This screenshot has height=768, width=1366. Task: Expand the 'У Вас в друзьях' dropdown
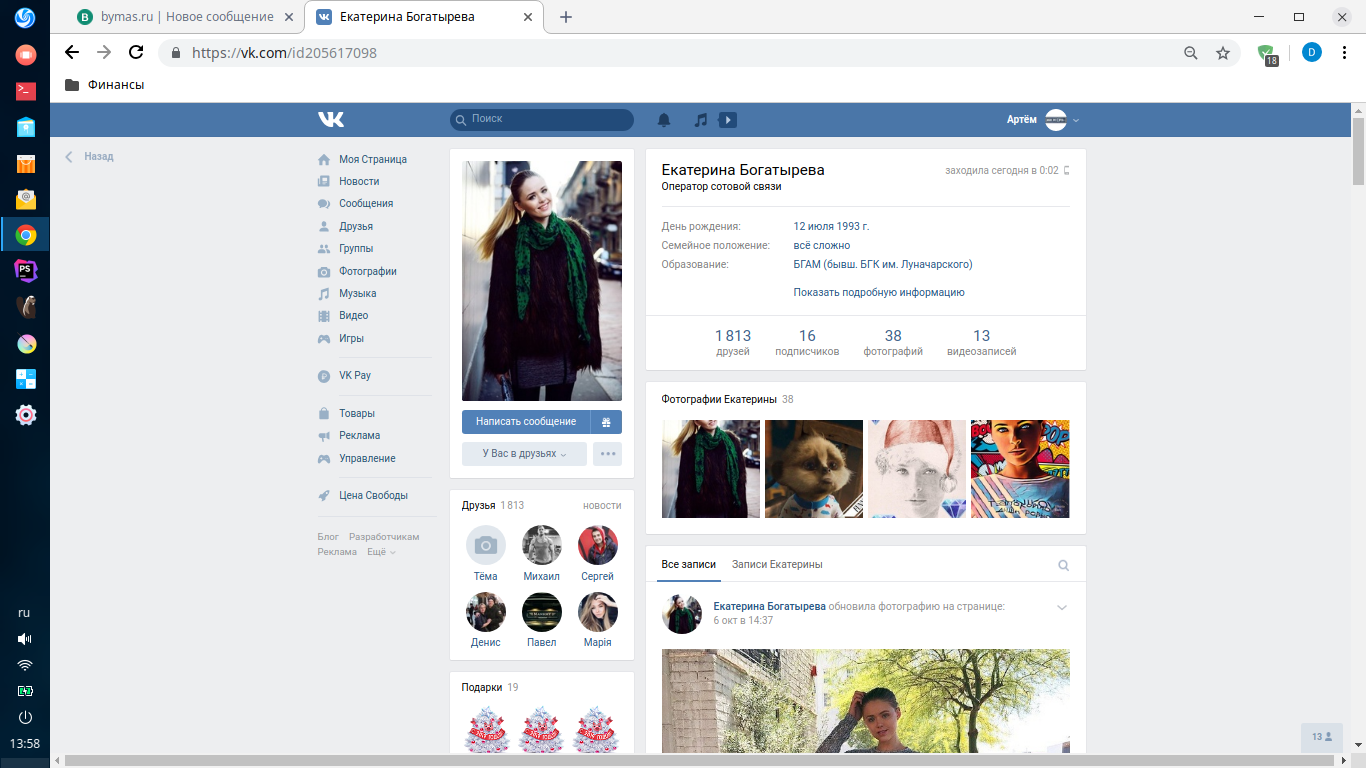tap(524, 454)
